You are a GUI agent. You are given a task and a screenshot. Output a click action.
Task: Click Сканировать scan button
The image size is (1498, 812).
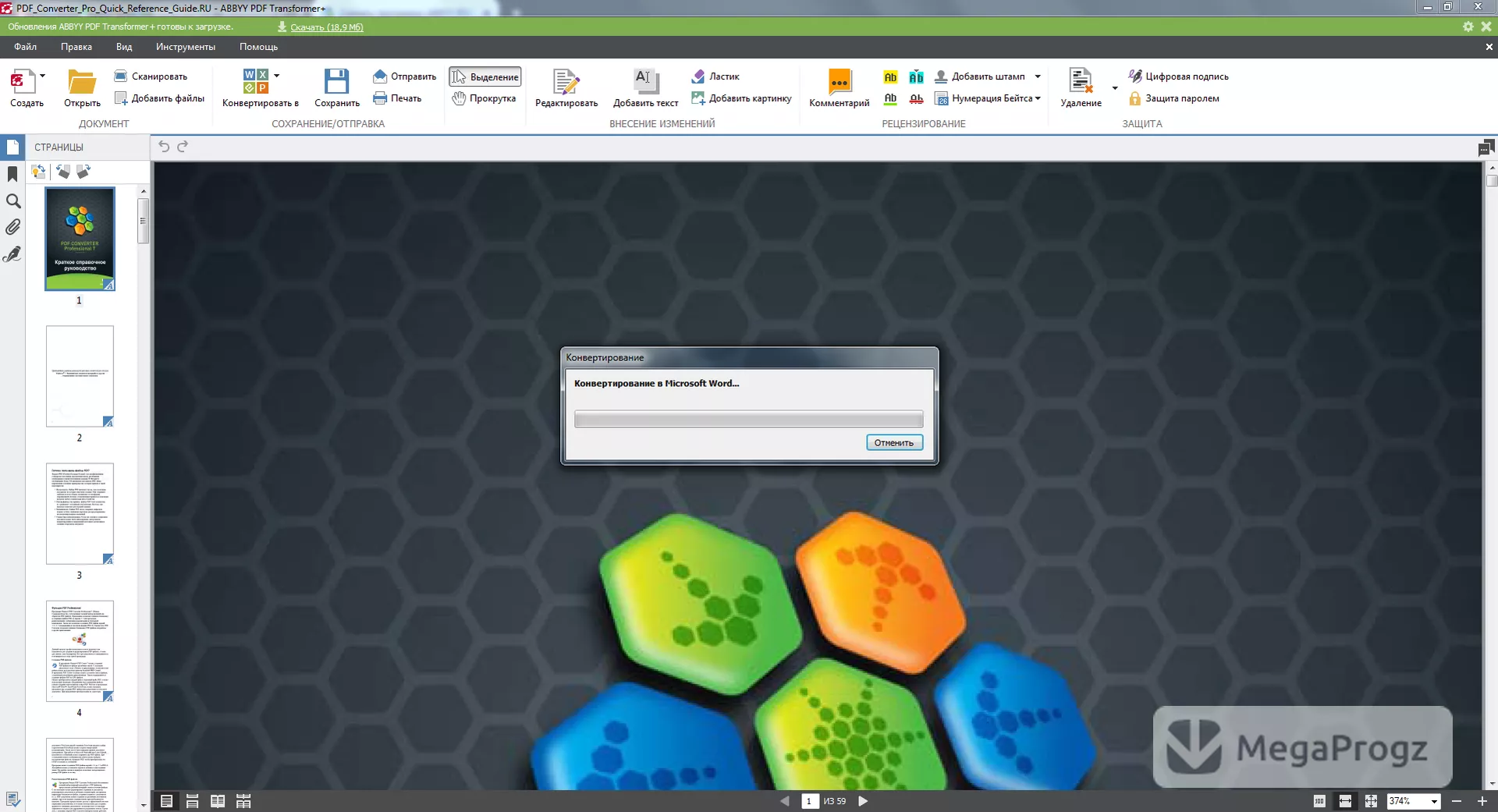click(x=151, y=76)
